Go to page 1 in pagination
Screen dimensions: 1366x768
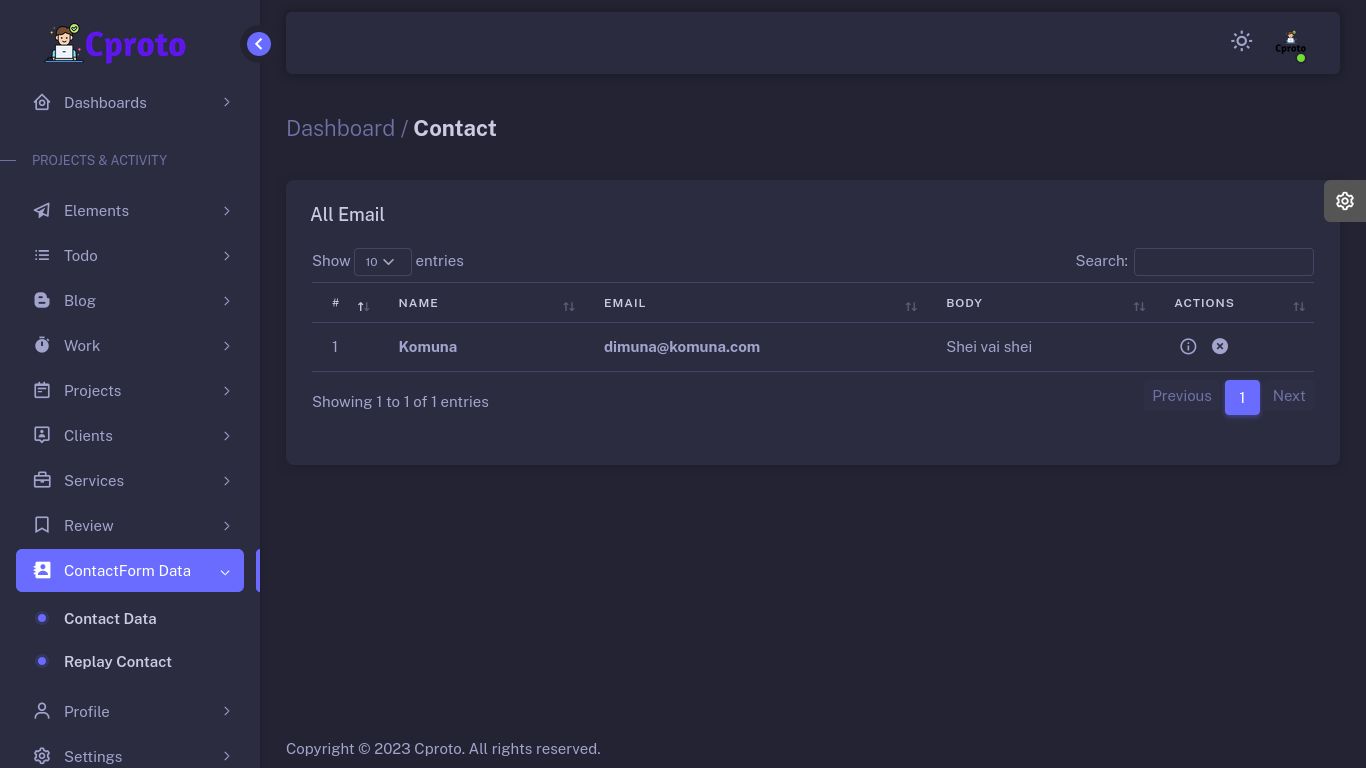1242,397
